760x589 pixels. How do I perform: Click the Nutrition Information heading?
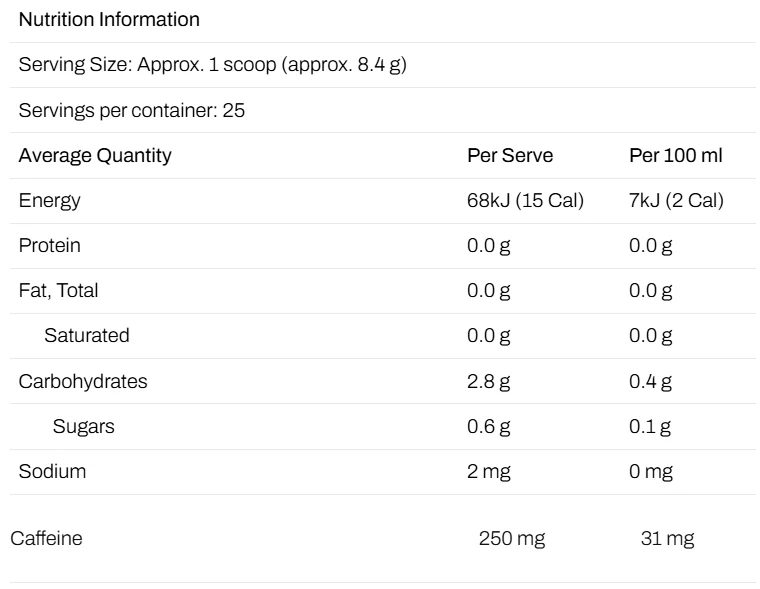click(x=109, y=20)
